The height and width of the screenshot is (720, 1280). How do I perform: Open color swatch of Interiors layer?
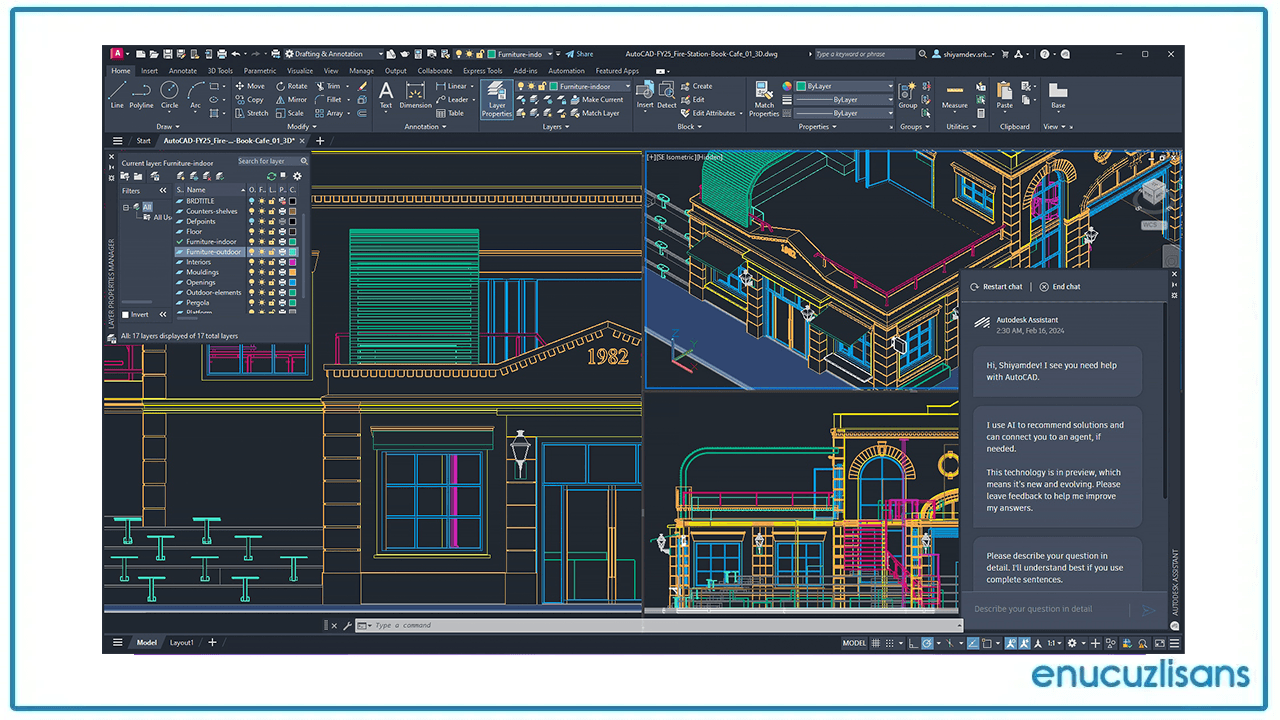292,262
